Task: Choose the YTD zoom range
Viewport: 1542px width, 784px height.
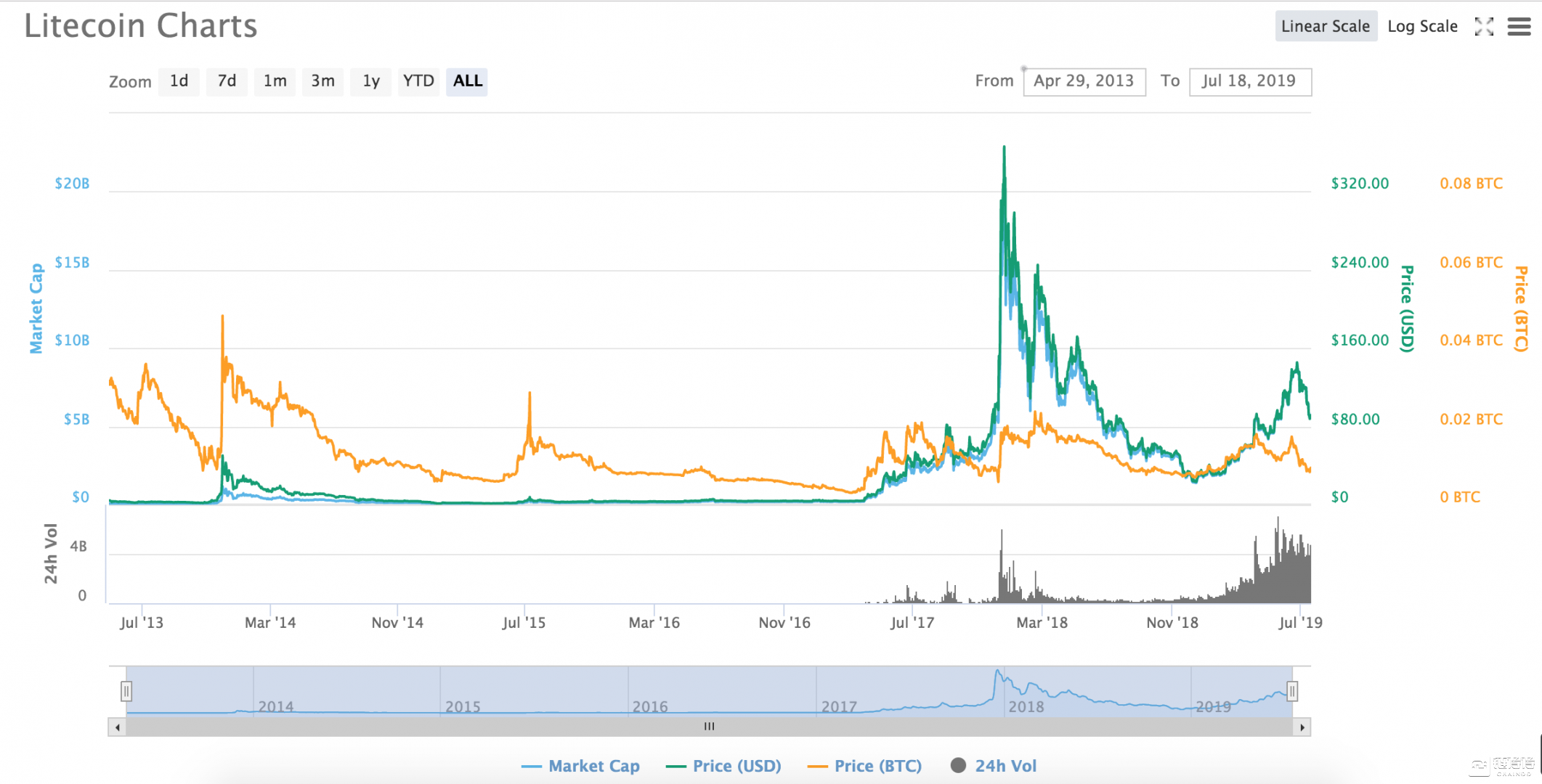Action: coord(418,81)
